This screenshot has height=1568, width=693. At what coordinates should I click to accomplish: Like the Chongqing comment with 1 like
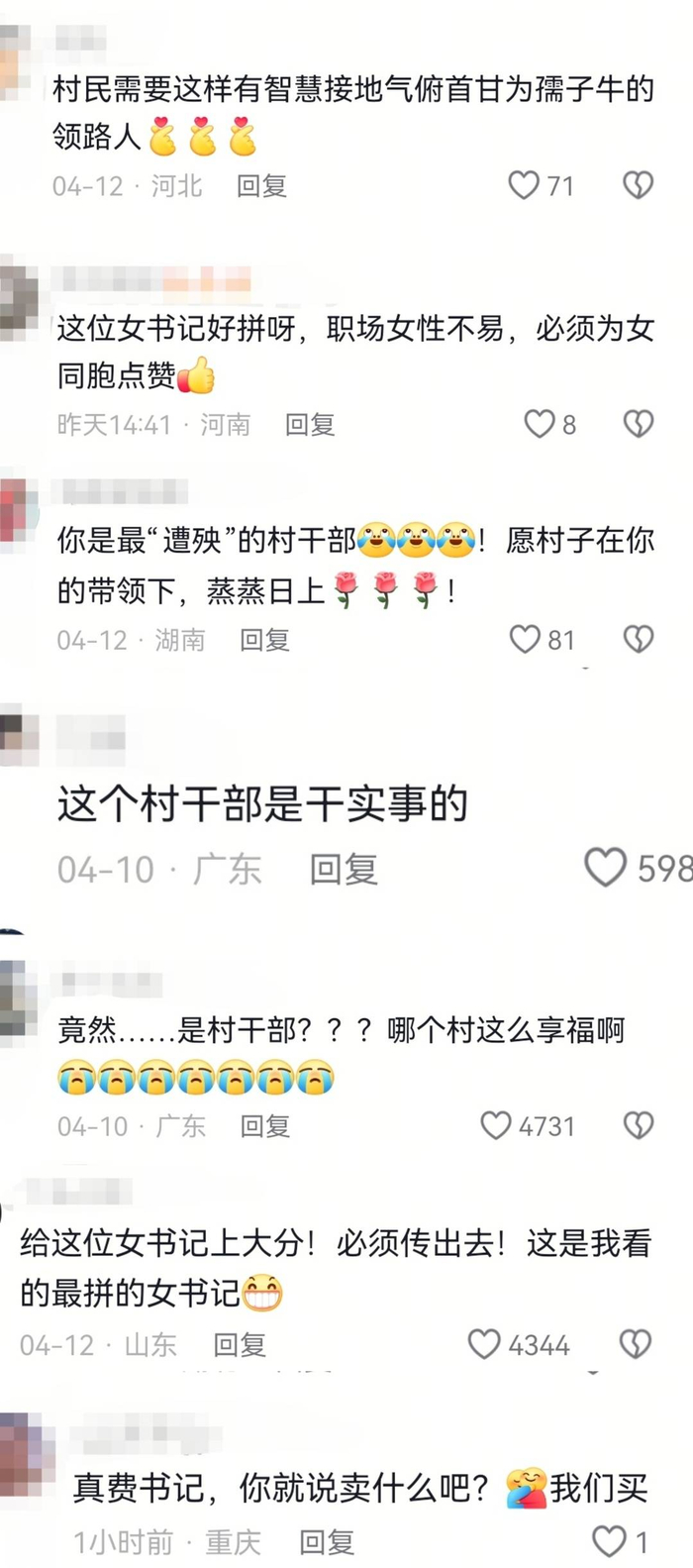pyautogui.click(x=609, y=1541)
